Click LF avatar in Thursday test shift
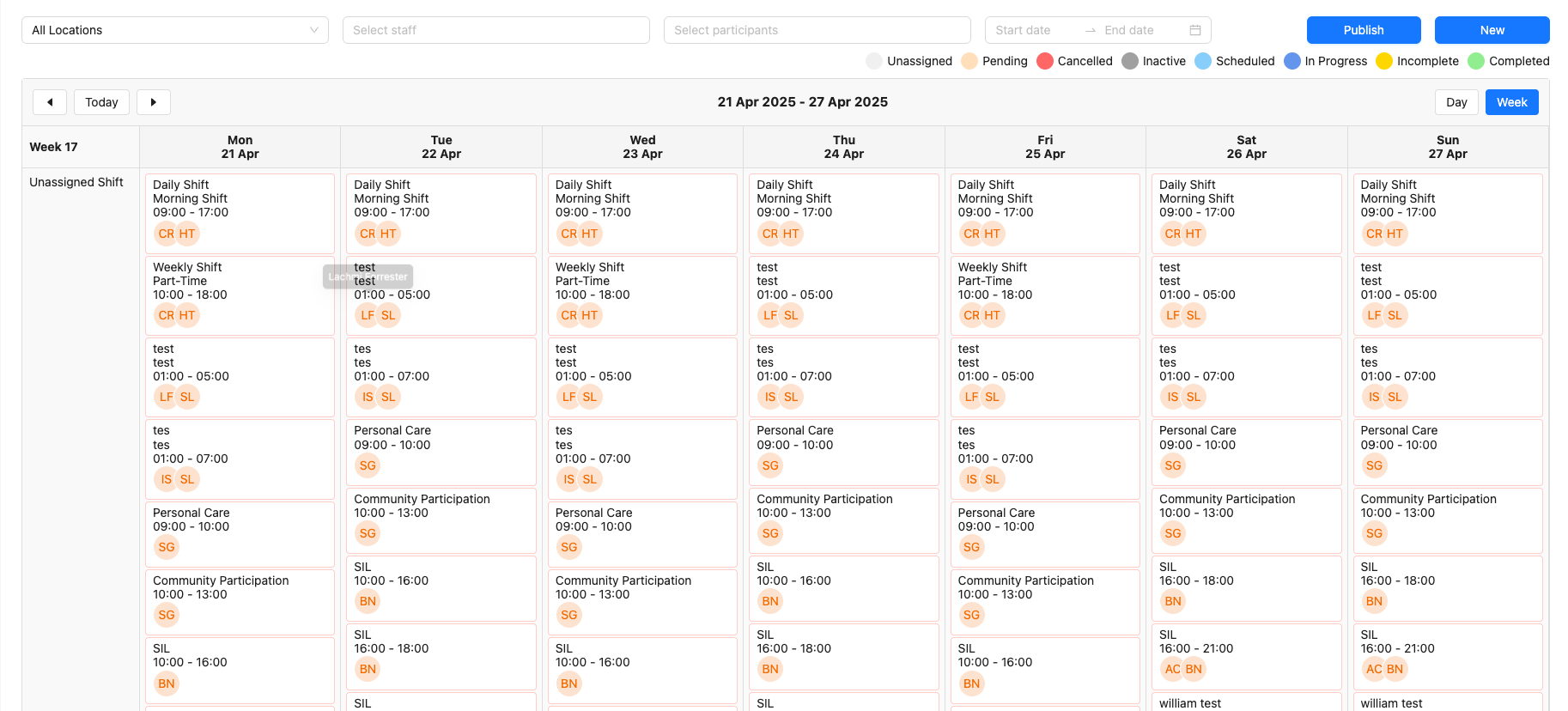 pos(770,315)
